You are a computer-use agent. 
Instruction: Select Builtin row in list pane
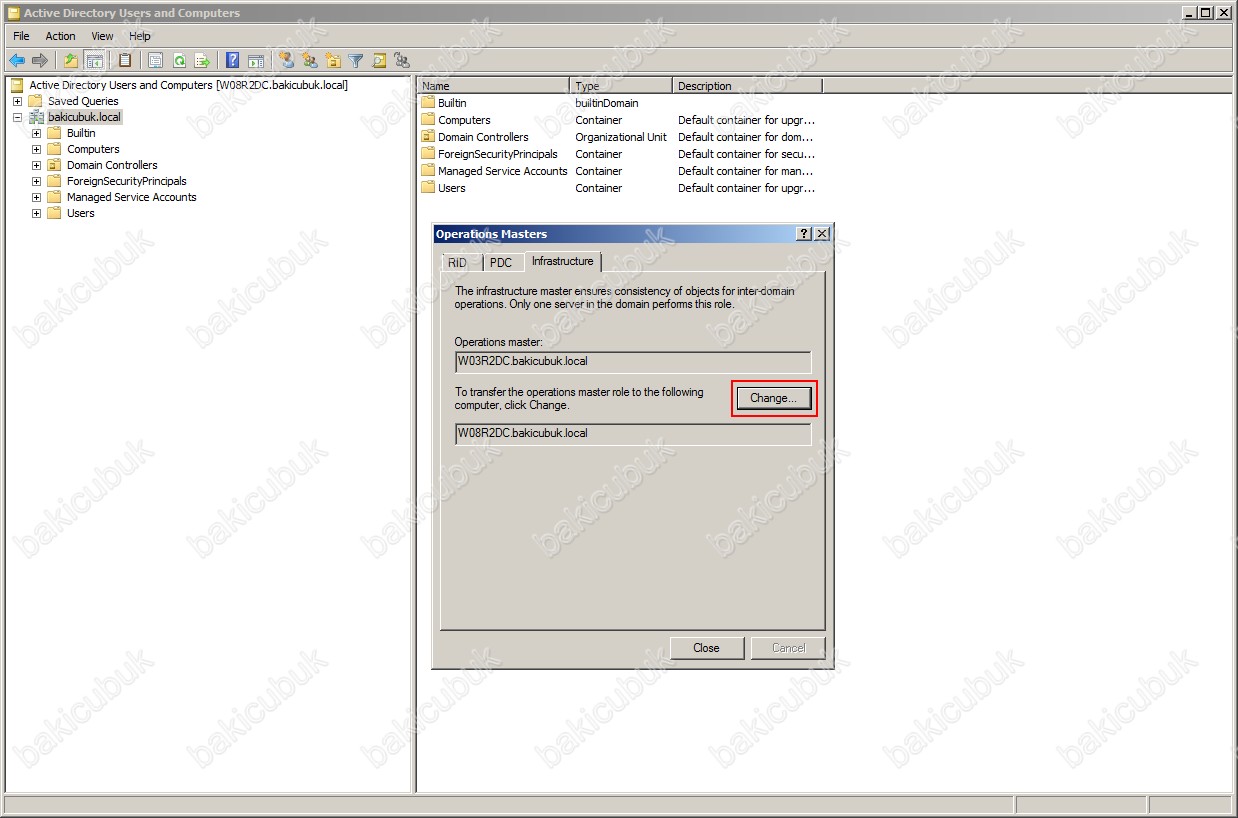(619, 103)
